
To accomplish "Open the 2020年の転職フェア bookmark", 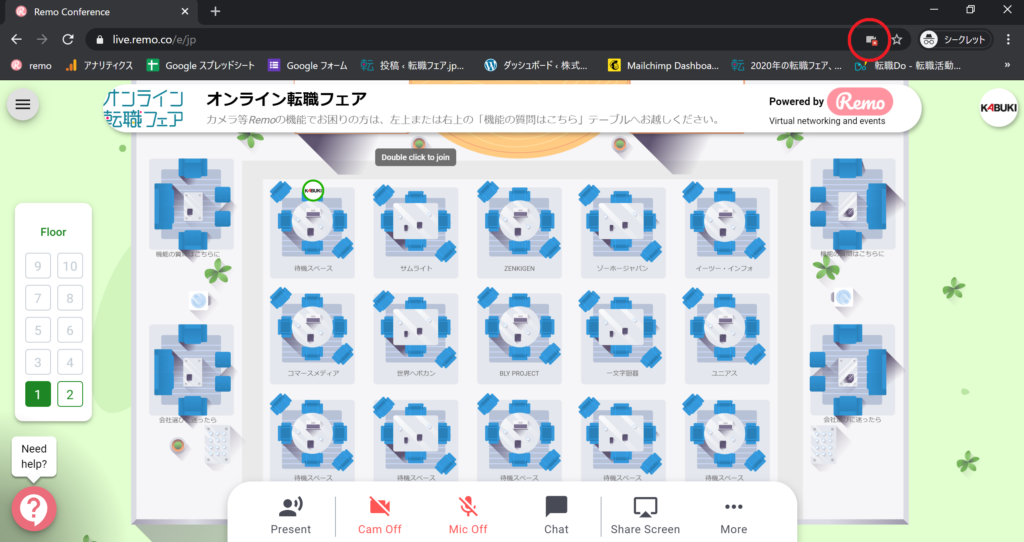I will pyautogui.click(x=786, y=65).
